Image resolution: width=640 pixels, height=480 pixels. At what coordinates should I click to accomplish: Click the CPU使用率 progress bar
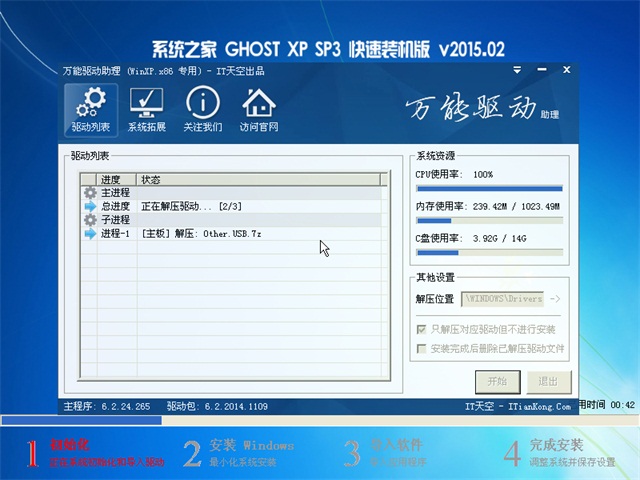(x=489, y=188)
